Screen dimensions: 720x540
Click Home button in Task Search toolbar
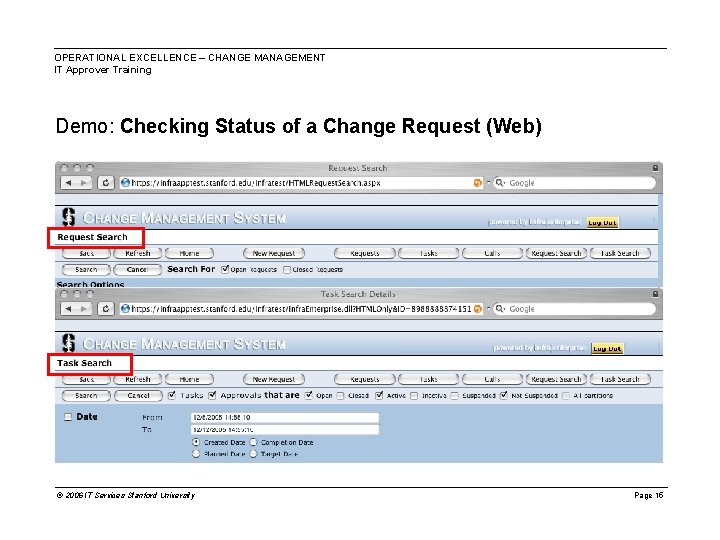[189, 379]
